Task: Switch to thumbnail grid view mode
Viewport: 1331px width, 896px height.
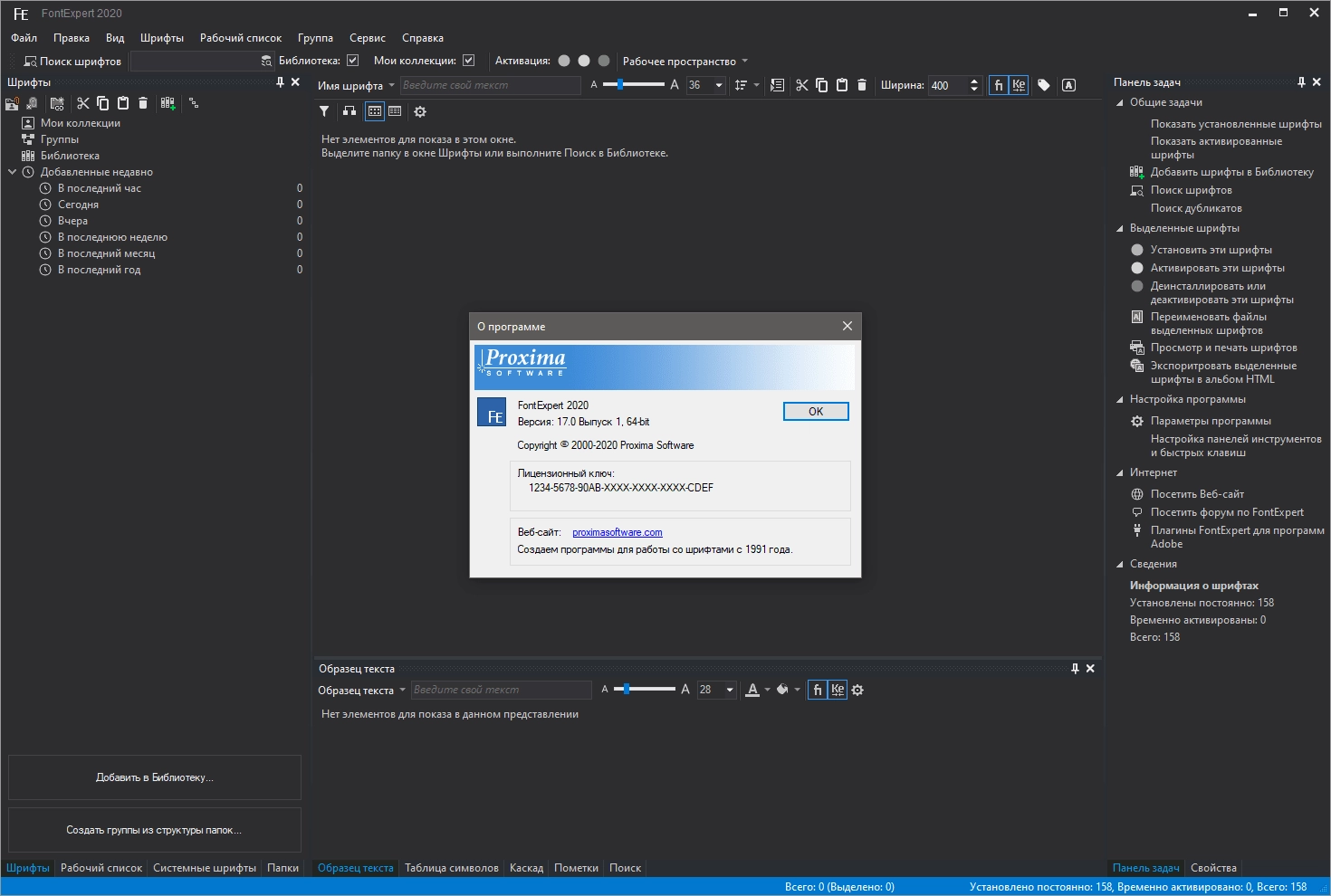Action: (375, 111)
